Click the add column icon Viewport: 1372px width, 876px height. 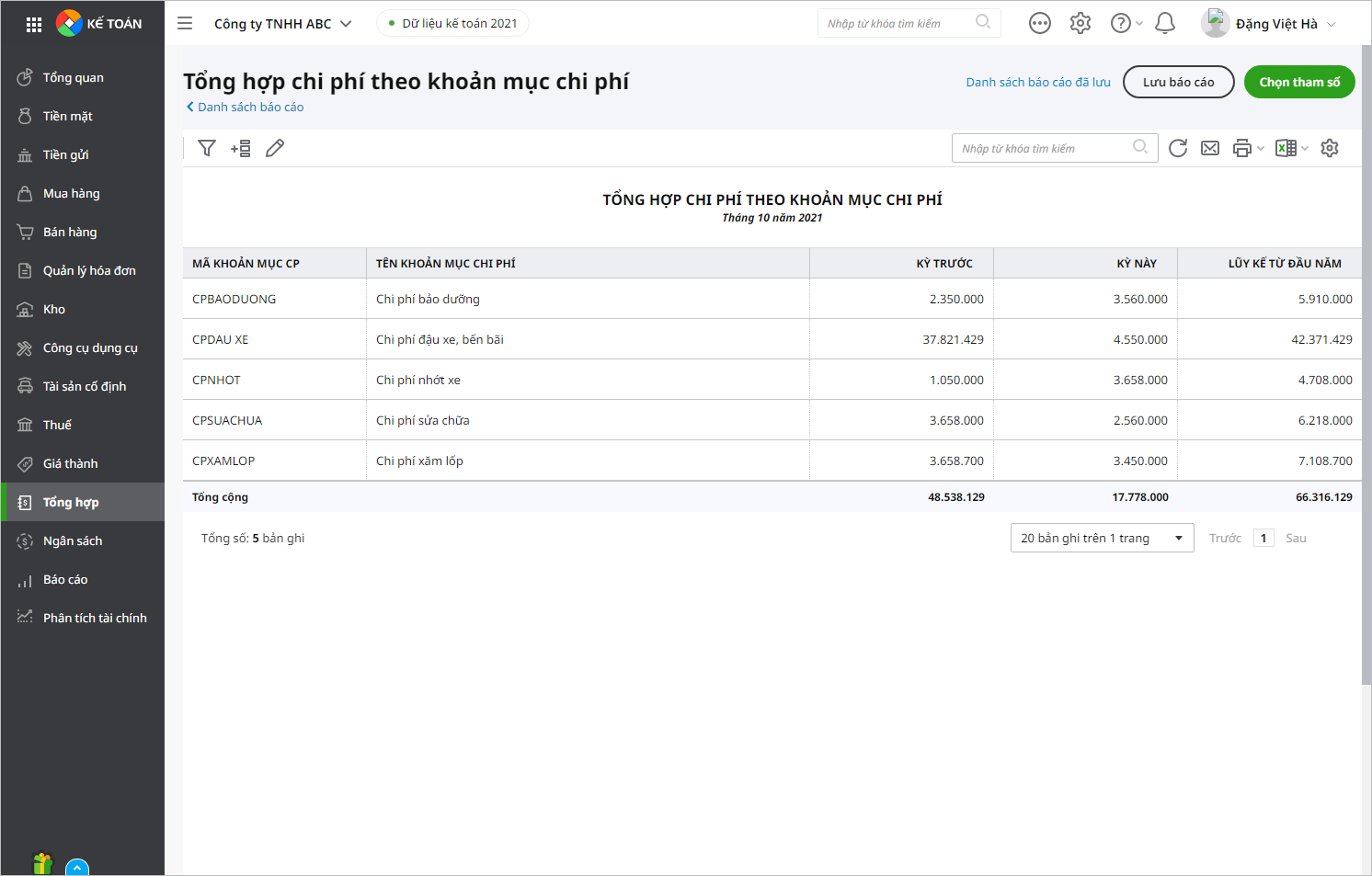tap(240, 147)
